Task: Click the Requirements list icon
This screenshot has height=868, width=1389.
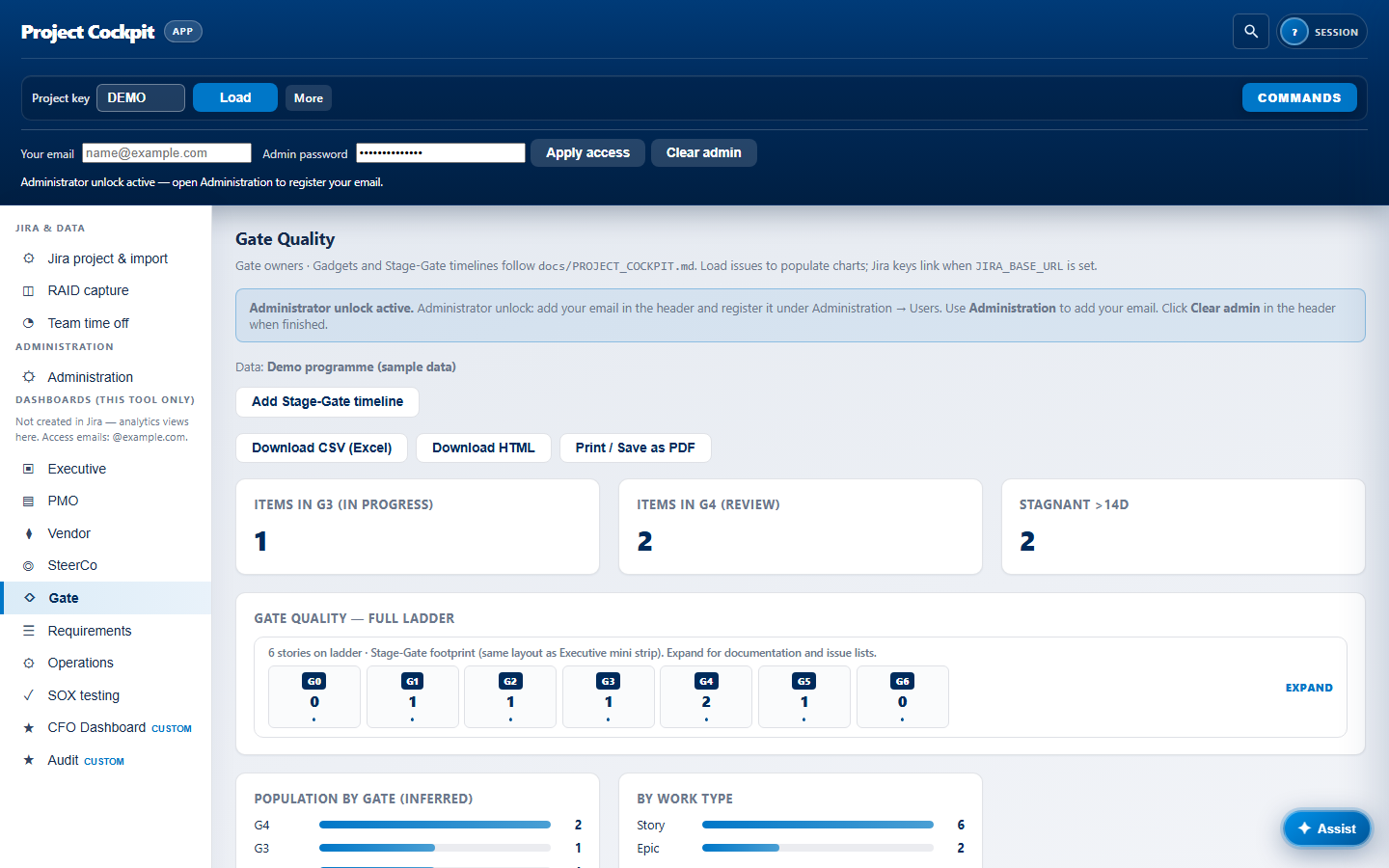Action: pyautogui.click(x=29, y=631)
